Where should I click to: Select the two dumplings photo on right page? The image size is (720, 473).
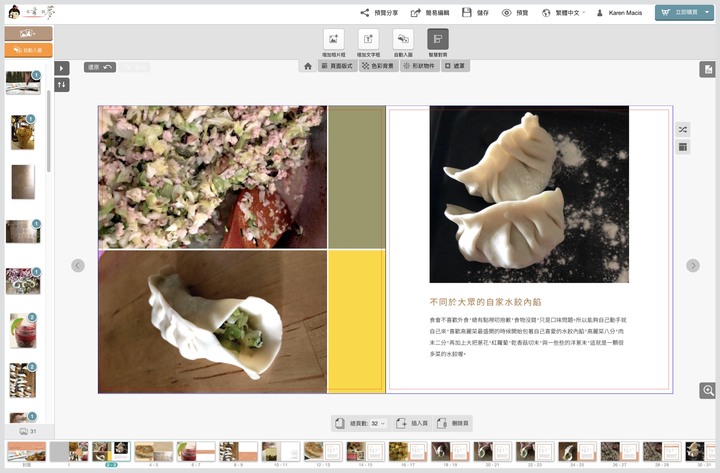529,194
